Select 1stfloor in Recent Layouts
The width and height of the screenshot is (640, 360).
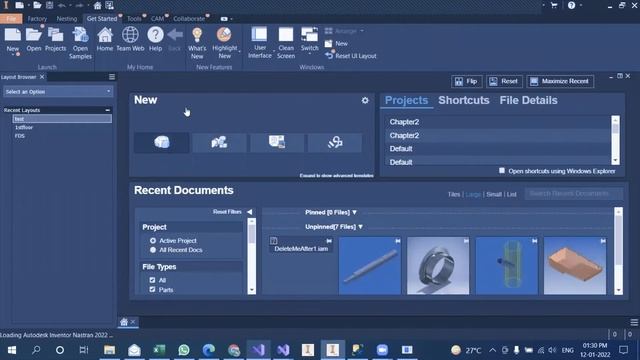[24, 127]
